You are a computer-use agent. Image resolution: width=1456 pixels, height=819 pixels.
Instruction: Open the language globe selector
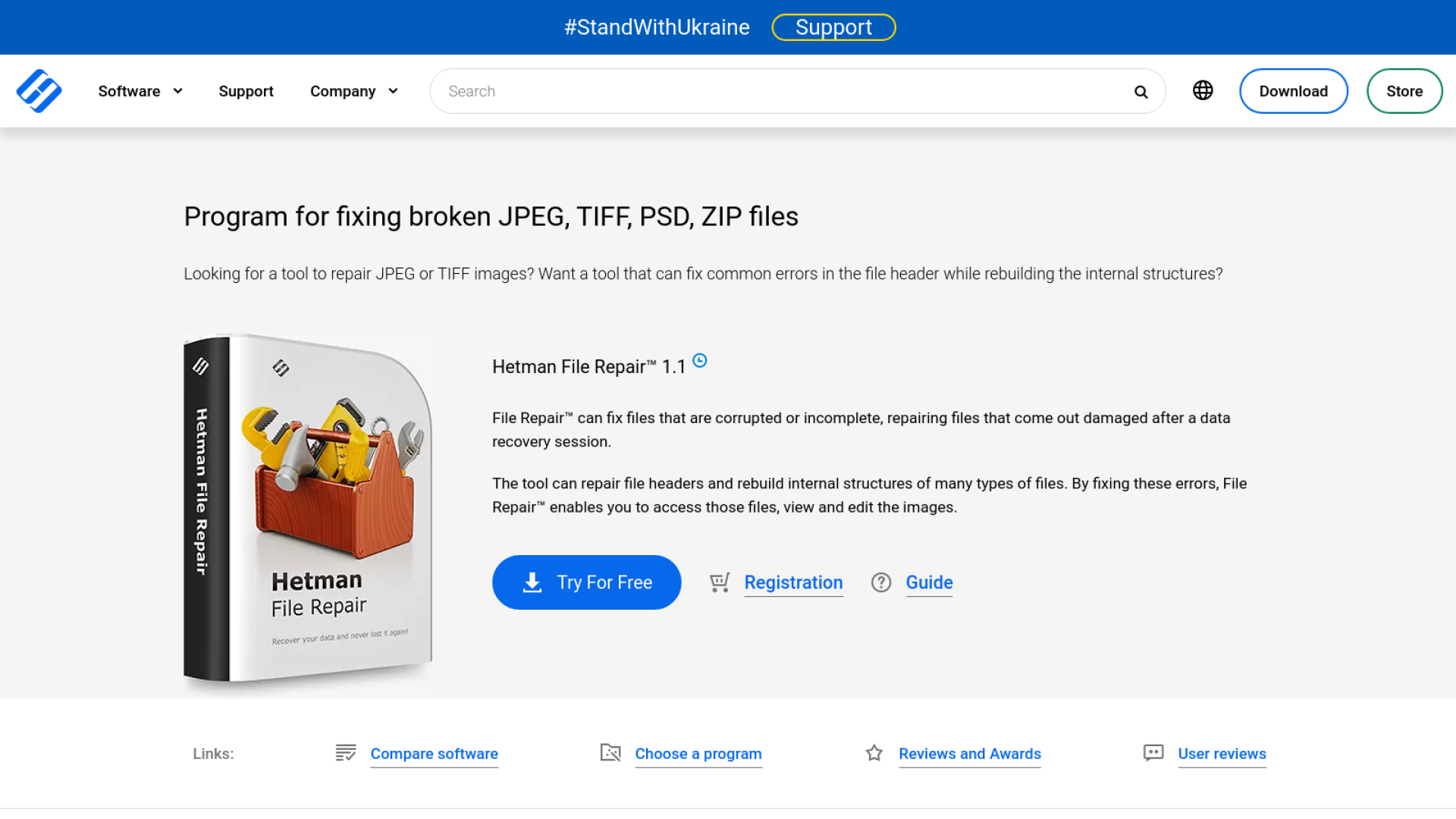(x=1203, y=90)
